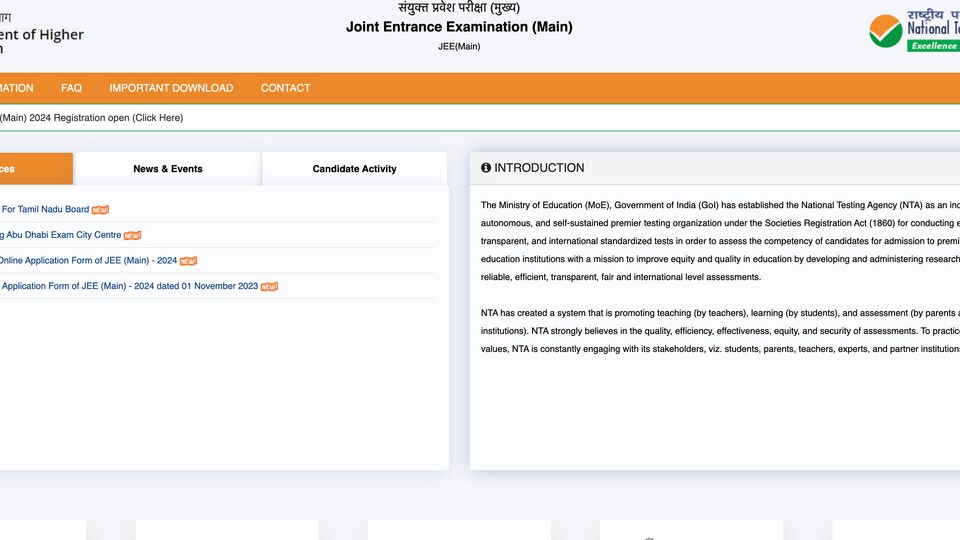Image resolution: width=960 pixels, height=540 pixels.
Task: Click the NEW badge next to Abu Dhabi notice
Action: (132, 236)
